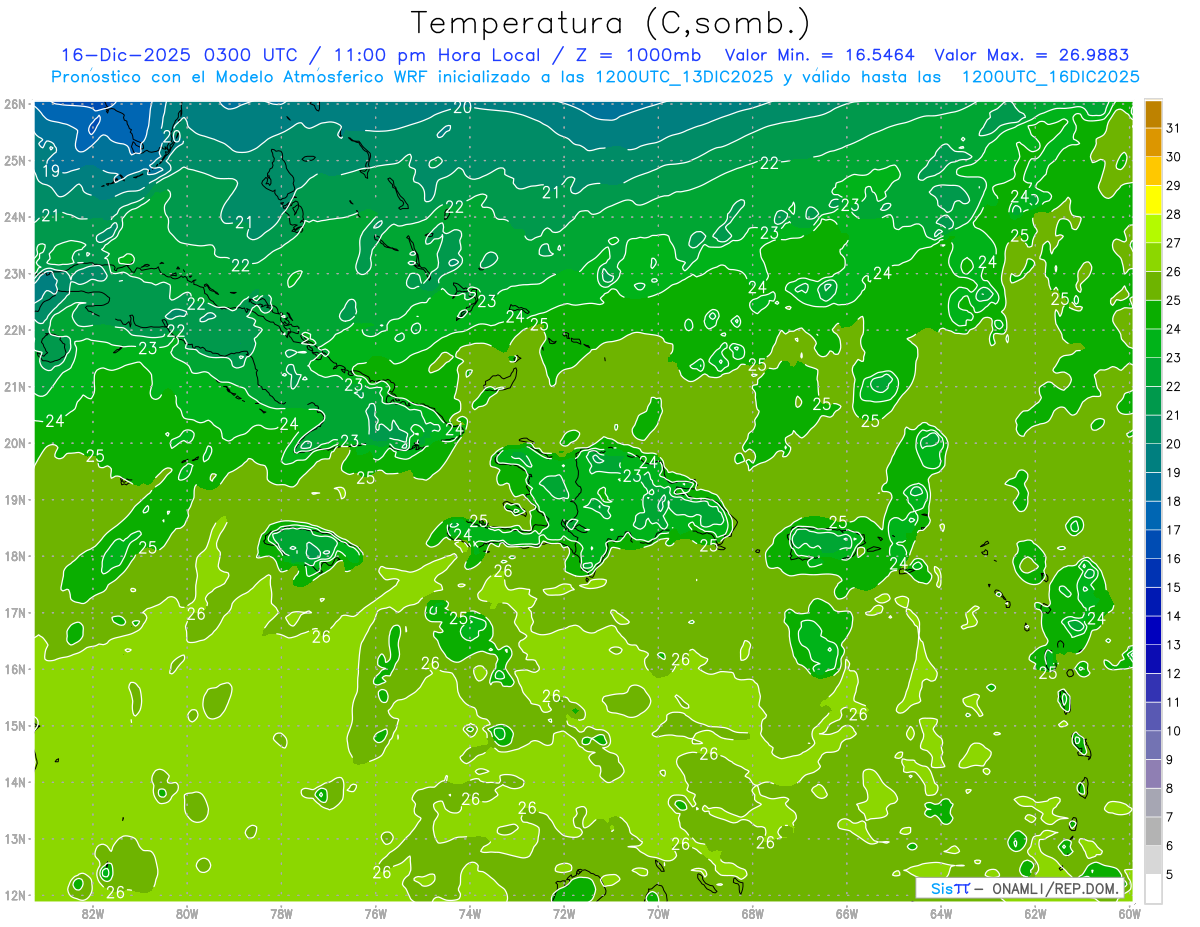
Task: Click the colorbar scale label 22
Action: 1173,387
